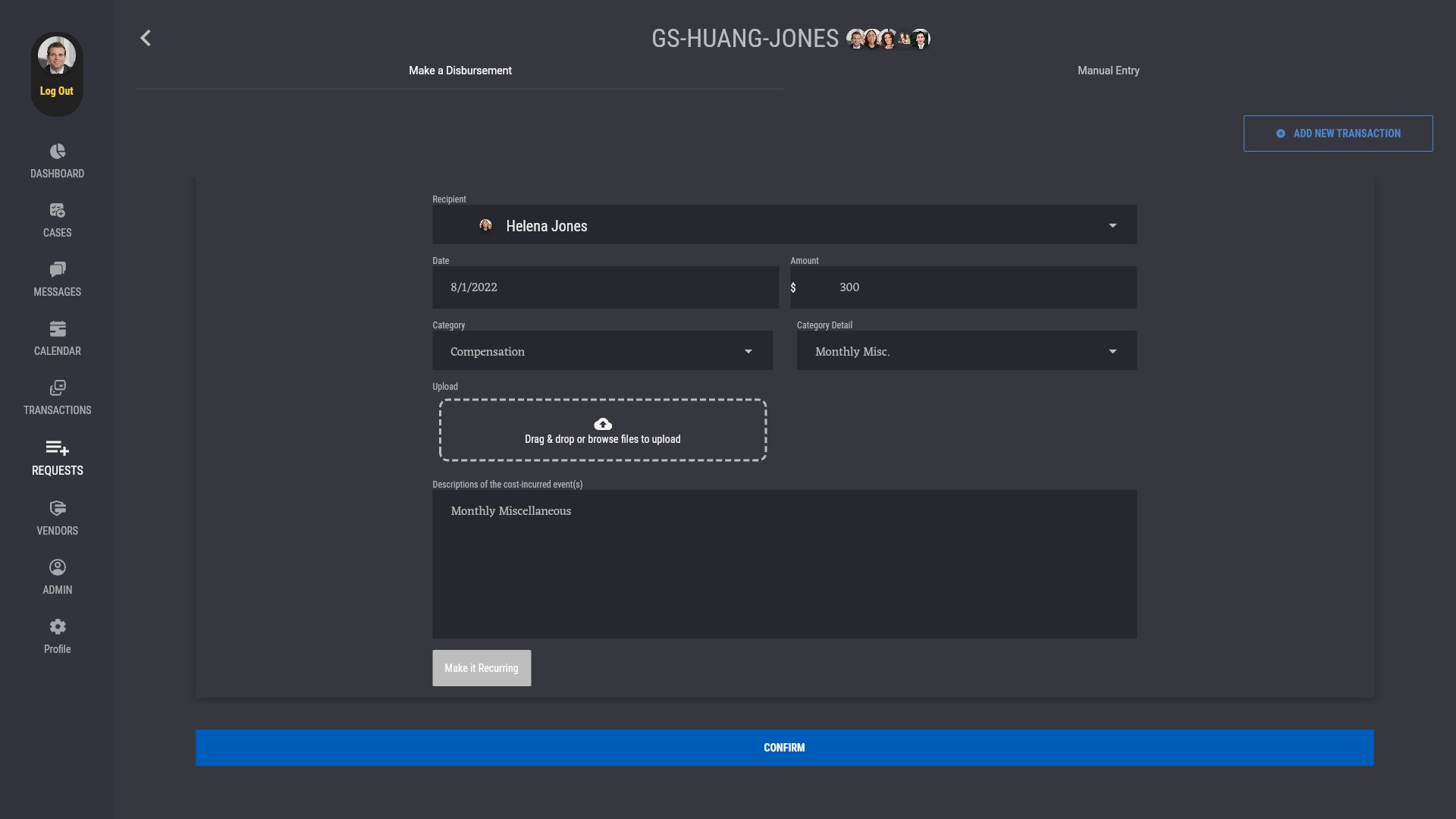Click the back arrow chevron
The image size is (1456, 819).
(x=146, y=38)
